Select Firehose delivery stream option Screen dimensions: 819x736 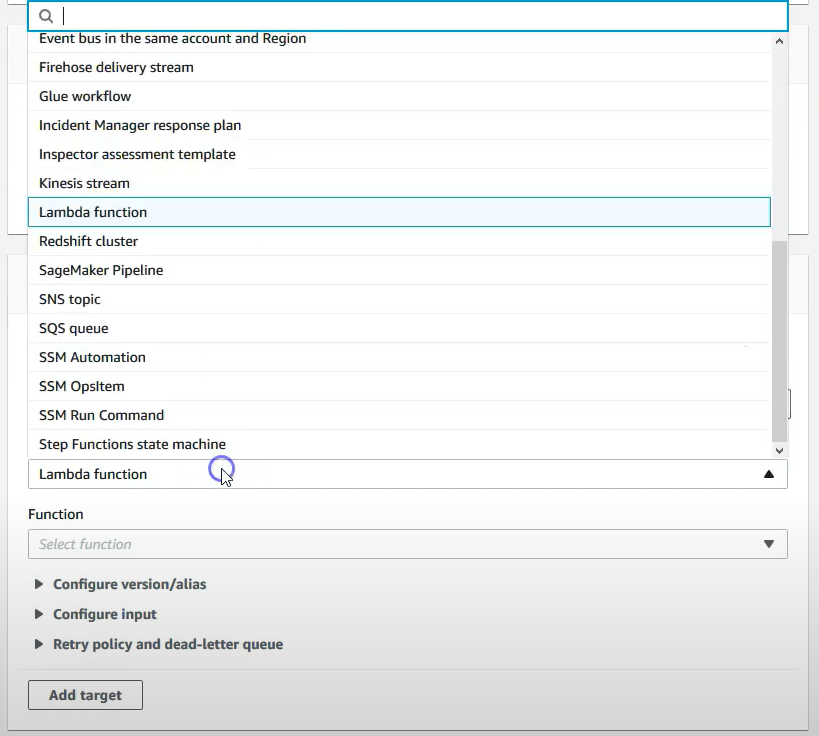(399, 67)
